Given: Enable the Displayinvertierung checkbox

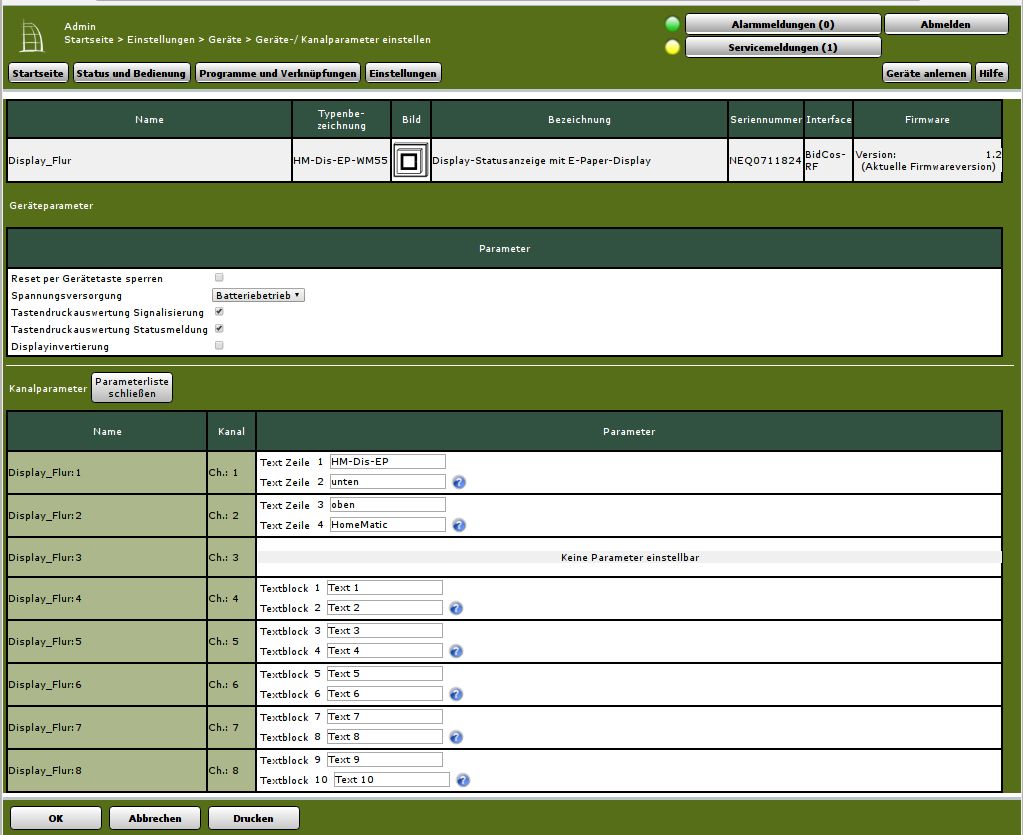Looking at the screenshot, I should point(219,346).
